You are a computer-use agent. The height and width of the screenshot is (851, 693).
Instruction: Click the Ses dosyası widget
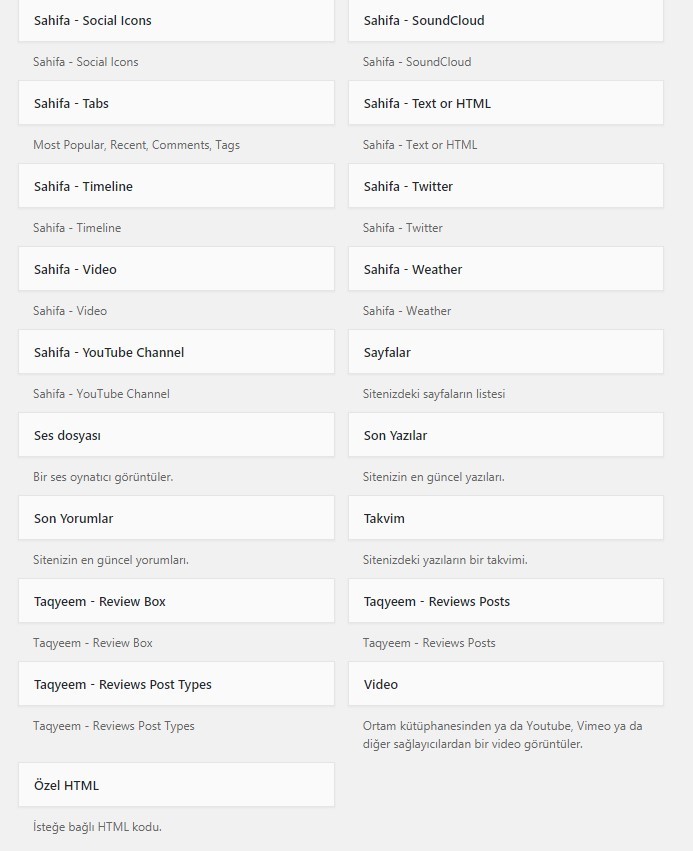(x=176, y=435)
